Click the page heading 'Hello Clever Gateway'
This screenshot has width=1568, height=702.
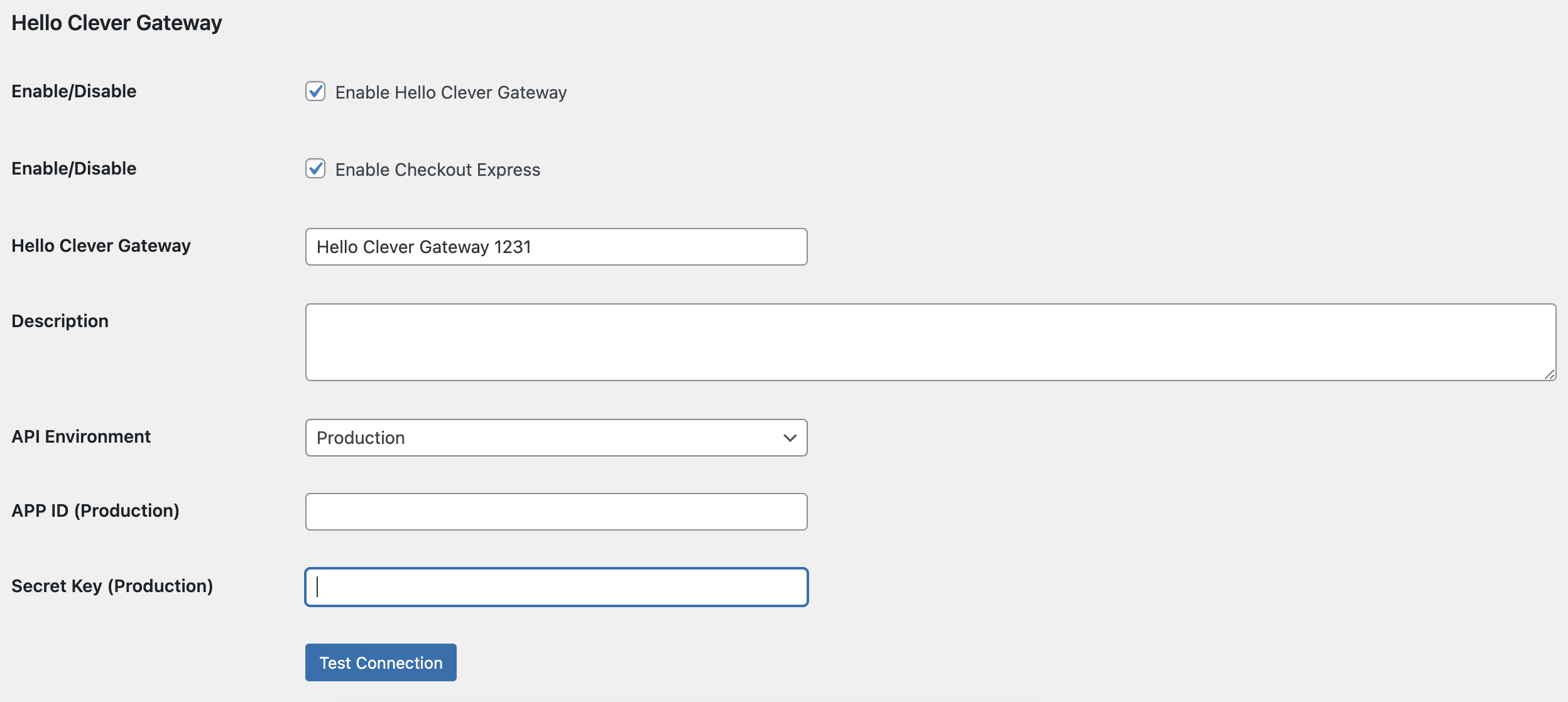pos(117,23)
